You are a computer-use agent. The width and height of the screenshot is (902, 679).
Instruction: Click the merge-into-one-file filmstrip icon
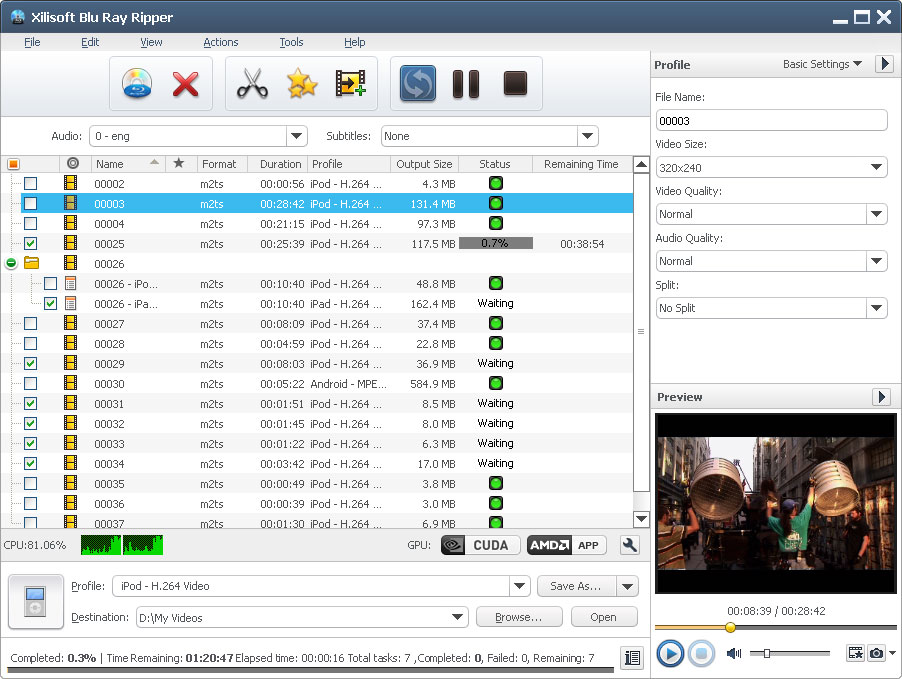(x=349, y=84)
